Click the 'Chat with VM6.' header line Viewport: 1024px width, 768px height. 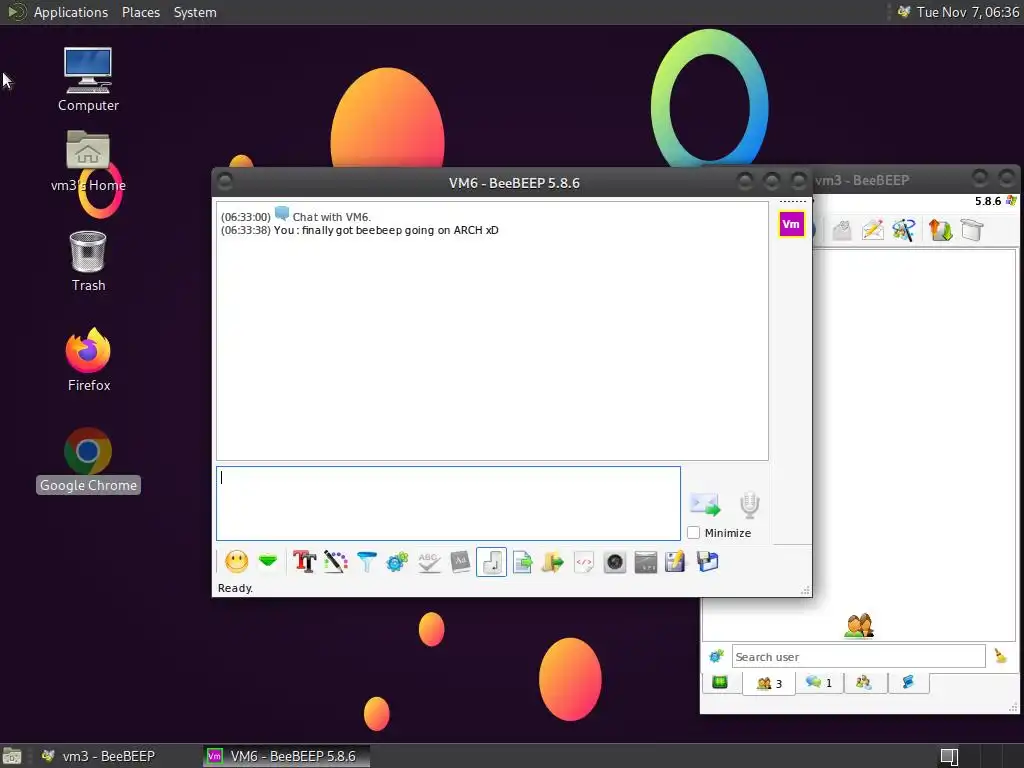[x=331, y=217]
